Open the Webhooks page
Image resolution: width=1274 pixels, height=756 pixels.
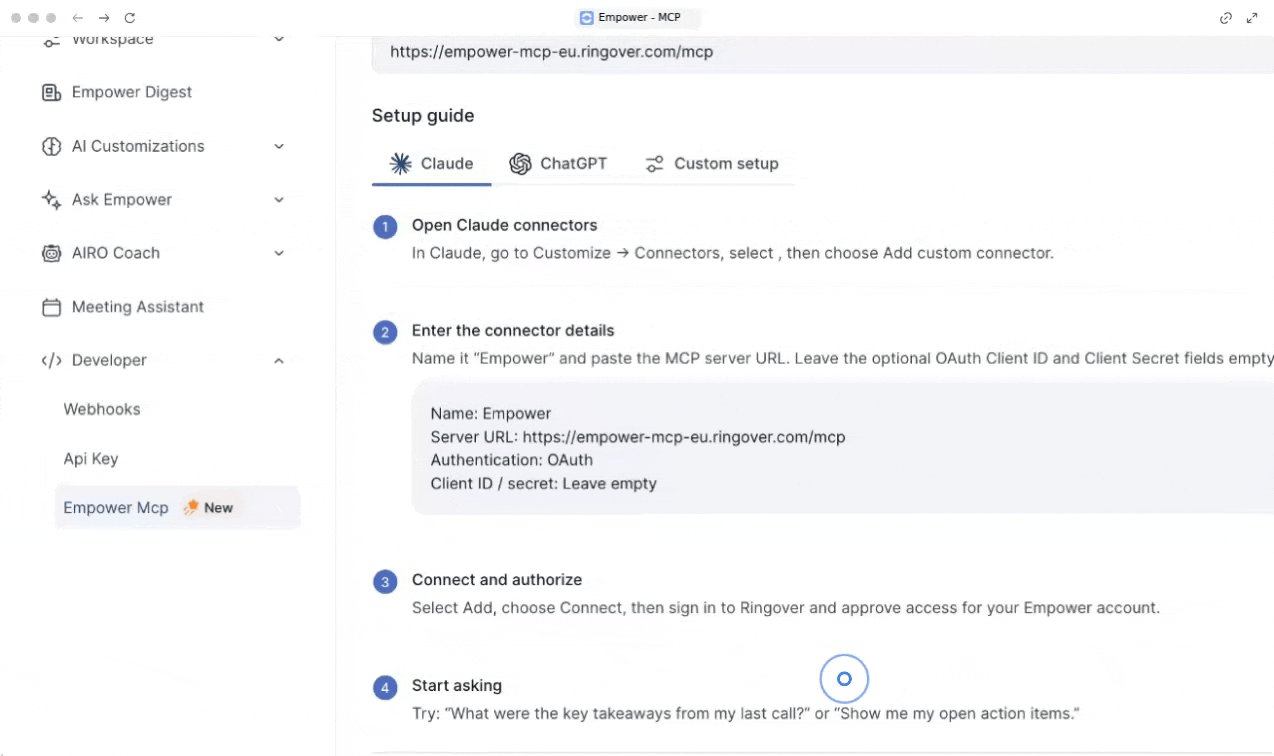[102, 409]
